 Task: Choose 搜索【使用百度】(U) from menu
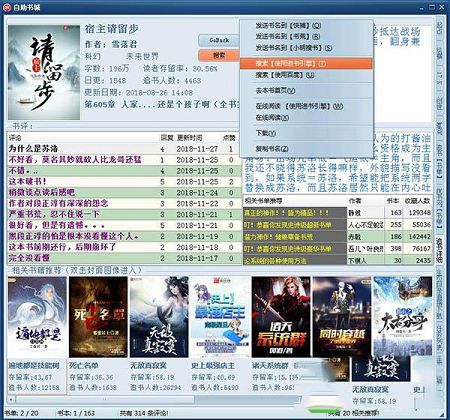(x=306, y=75)
